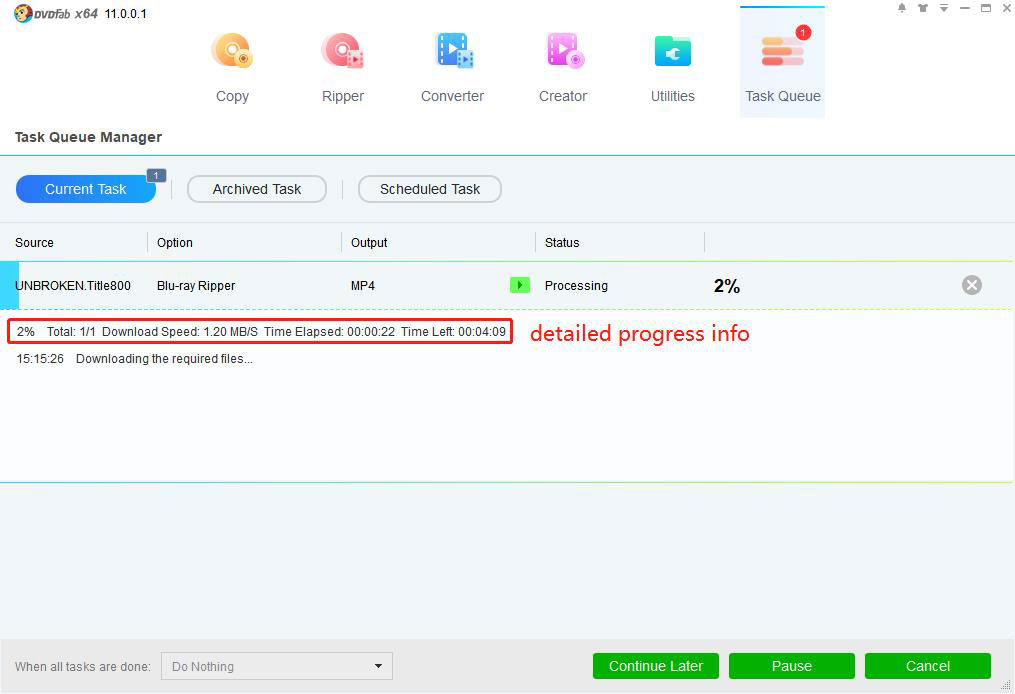Viewport: 1015px width, 694px height.
Task: Switch to Archived Task tab
Action: coord(256,189)
